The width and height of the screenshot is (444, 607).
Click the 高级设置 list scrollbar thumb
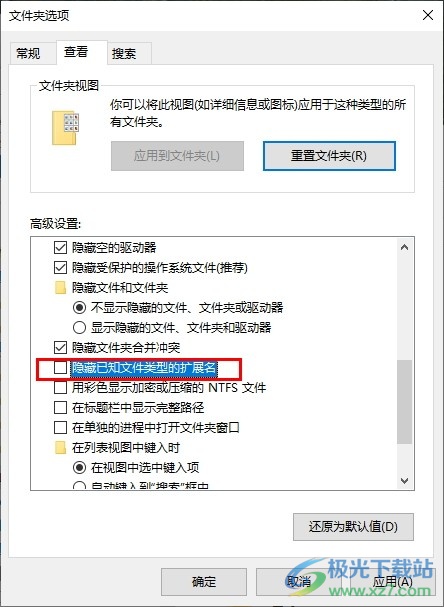coord(405,401)
